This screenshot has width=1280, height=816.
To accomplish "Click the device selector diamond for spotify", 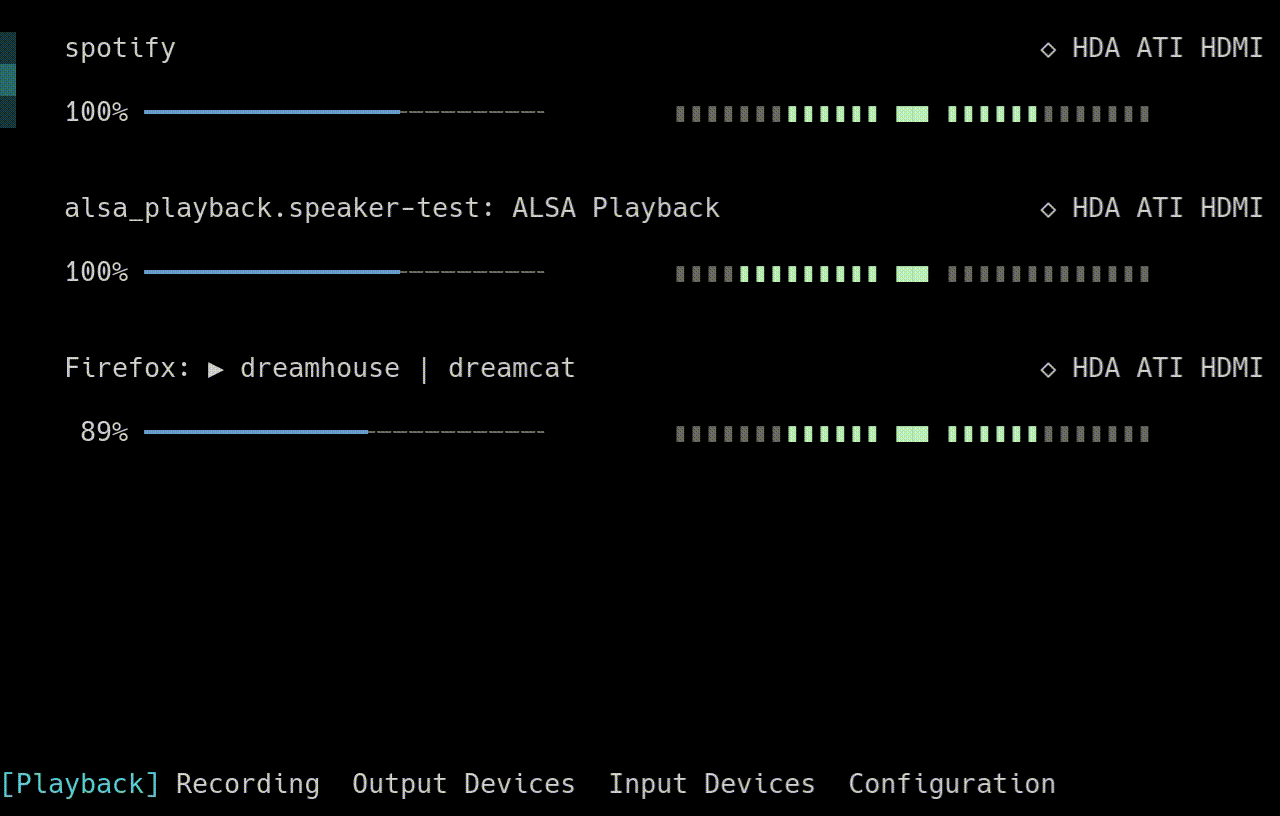I will [1048, 48].
